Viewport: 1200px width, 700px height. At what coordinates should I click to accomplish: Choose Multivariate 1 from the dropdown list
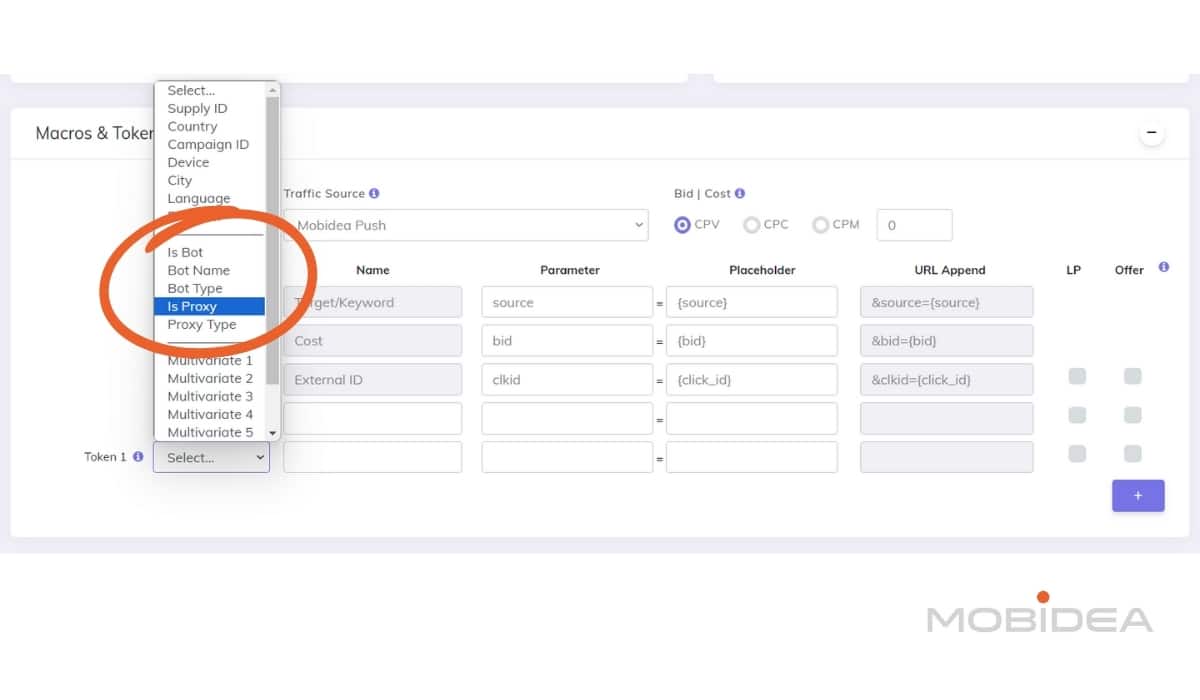[x=210, y=360]
